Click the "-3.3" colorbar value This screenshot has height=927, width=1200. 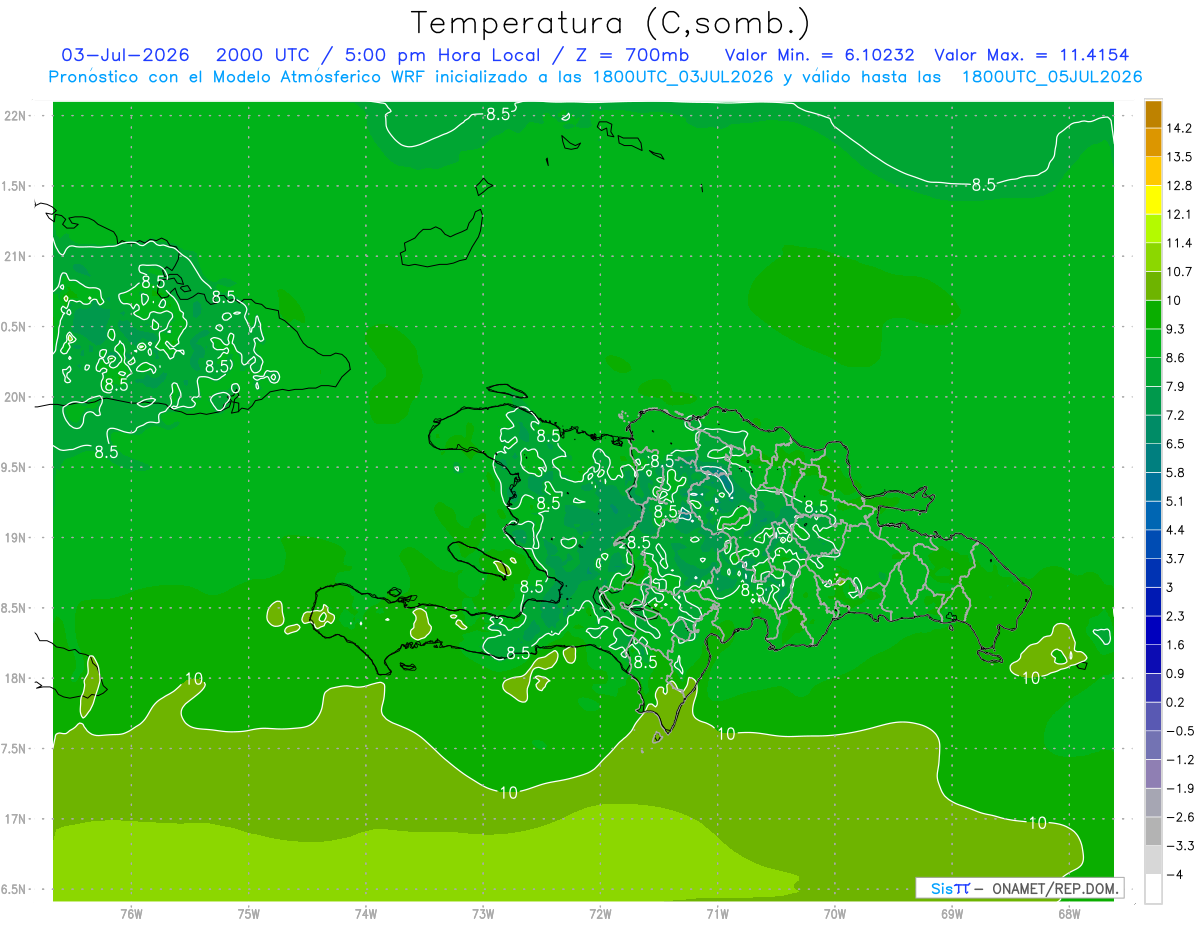click(1180, 846)
